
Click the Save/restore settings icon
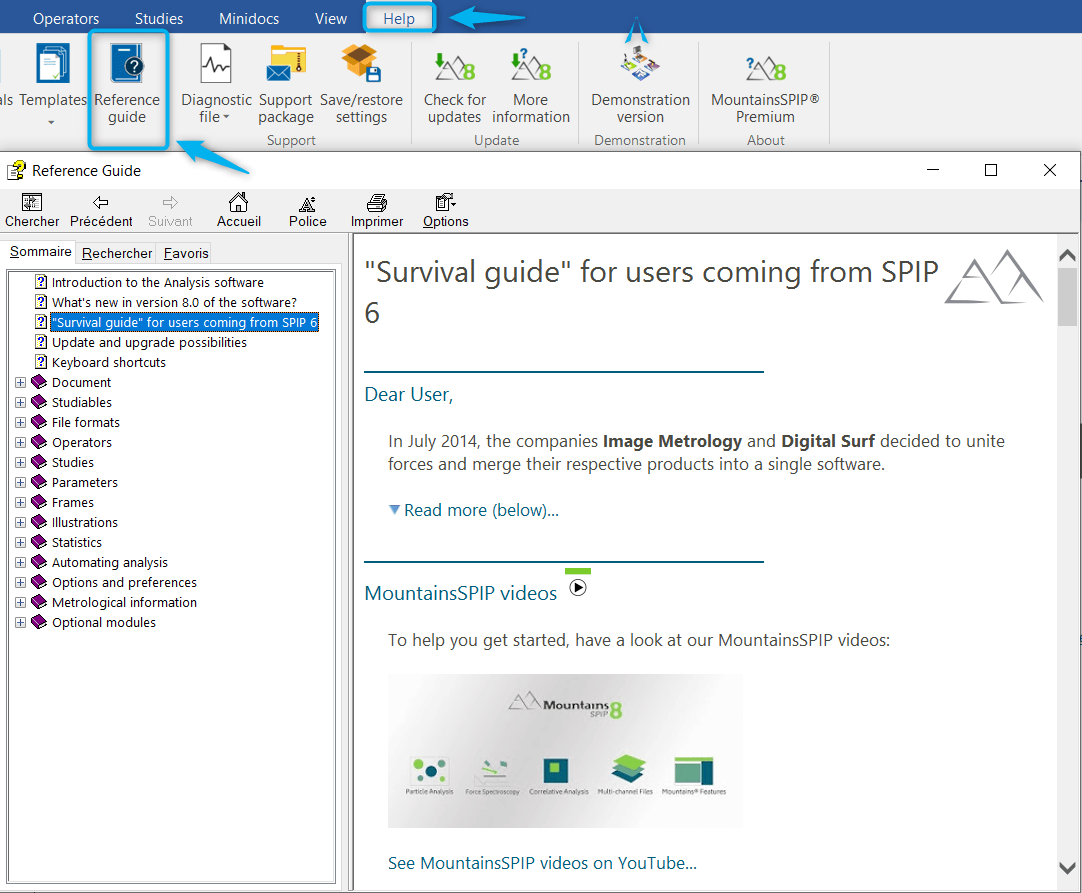pyautogui.click(x=361, y=66)
